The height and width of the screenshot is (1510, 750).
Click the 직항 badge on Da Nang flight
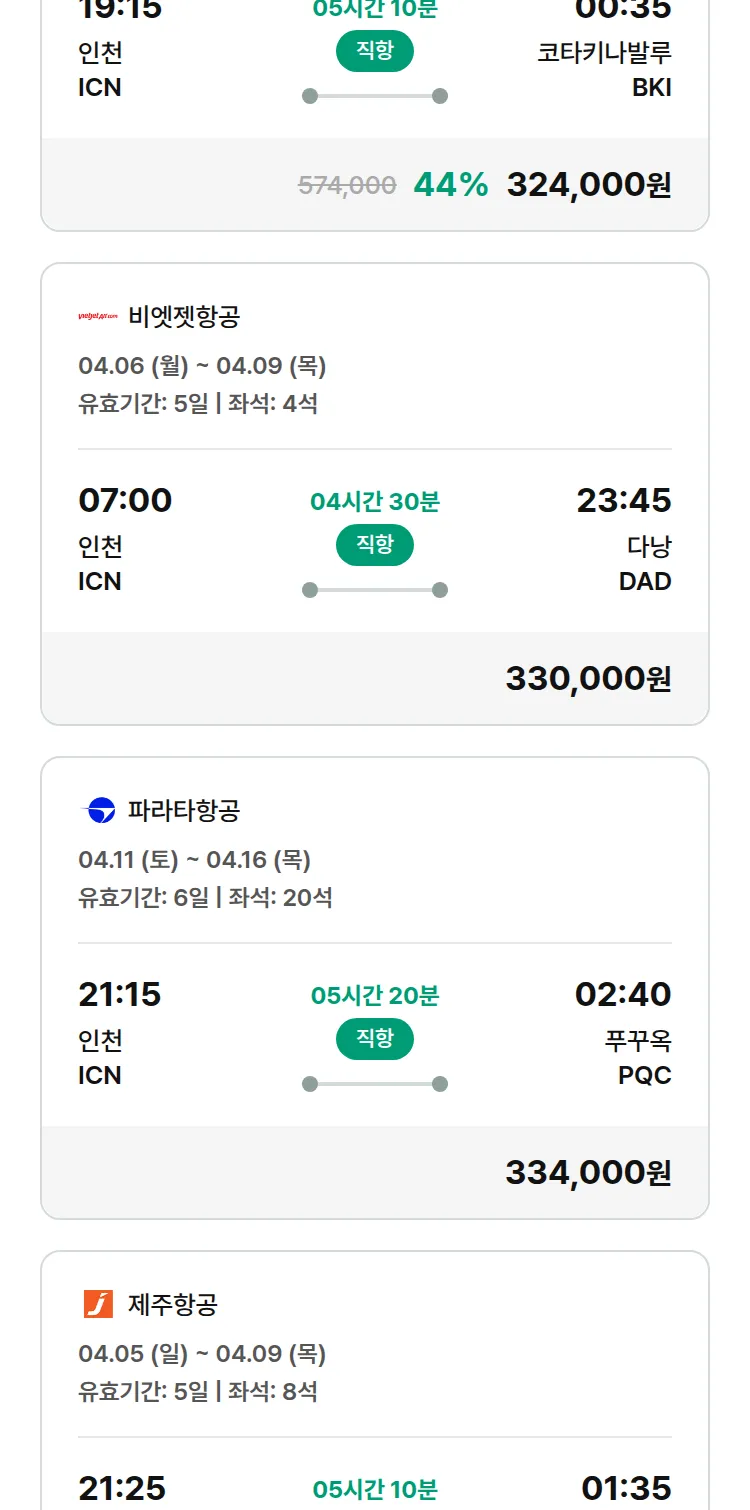click(375, 545)
